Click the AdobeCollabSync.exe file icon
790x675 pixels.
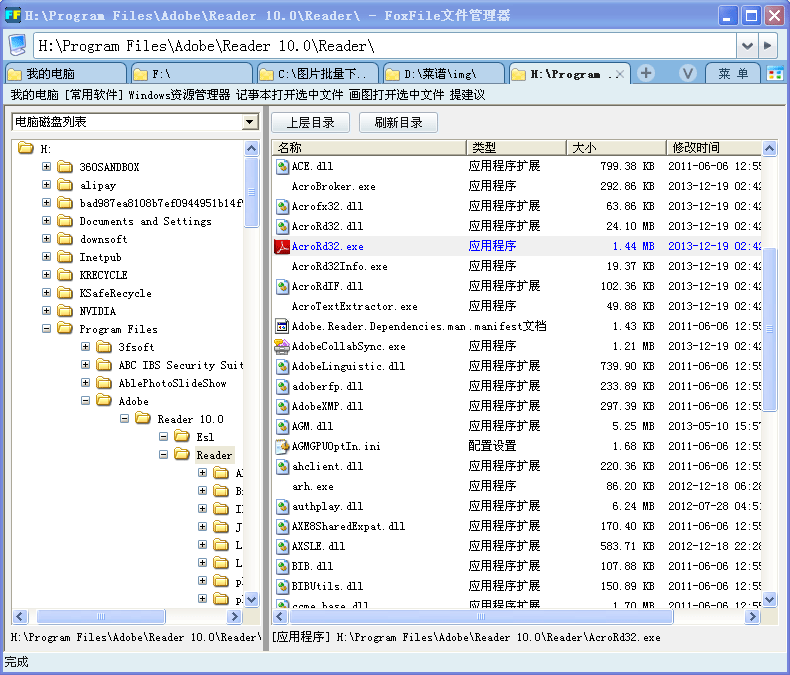click(x=283, y=346)
